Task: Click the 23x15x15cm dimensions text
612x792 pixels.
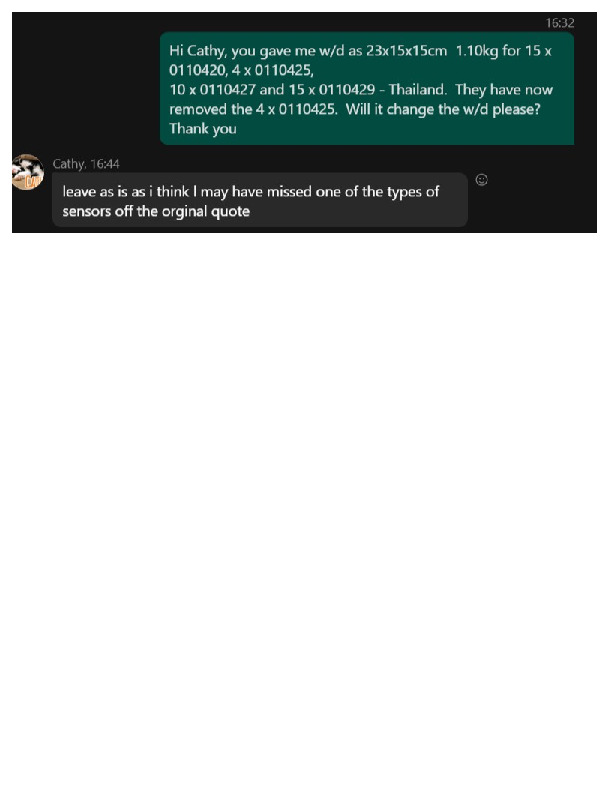Action: pos(406,51)
